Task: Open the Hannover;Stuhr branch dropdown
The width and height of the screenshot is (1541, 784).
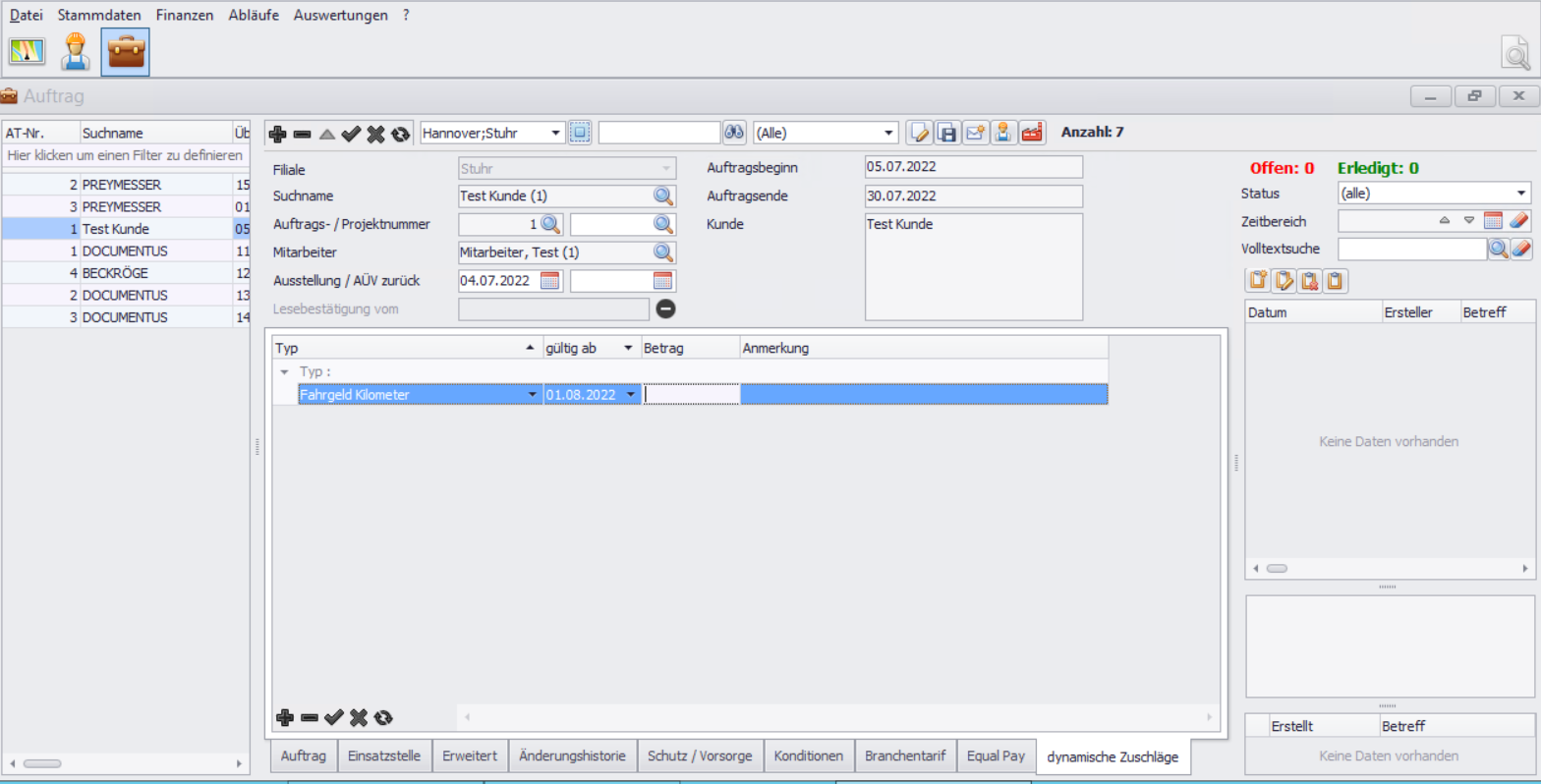Action: click(556, 133)
